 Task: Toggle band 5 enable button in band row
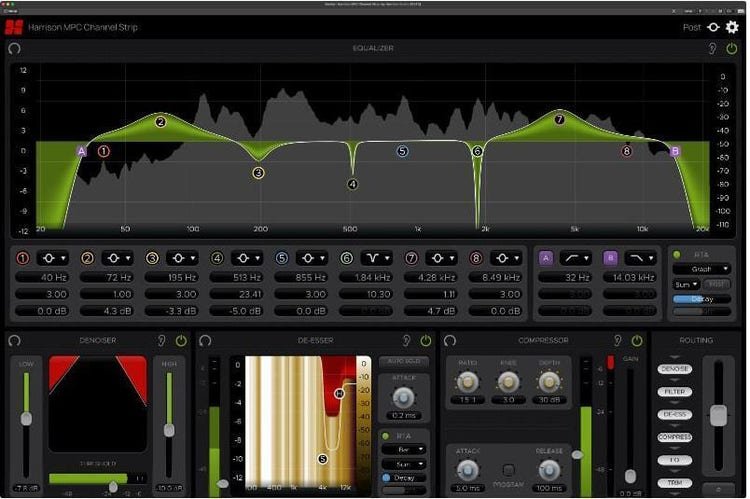tap(282, 258)
